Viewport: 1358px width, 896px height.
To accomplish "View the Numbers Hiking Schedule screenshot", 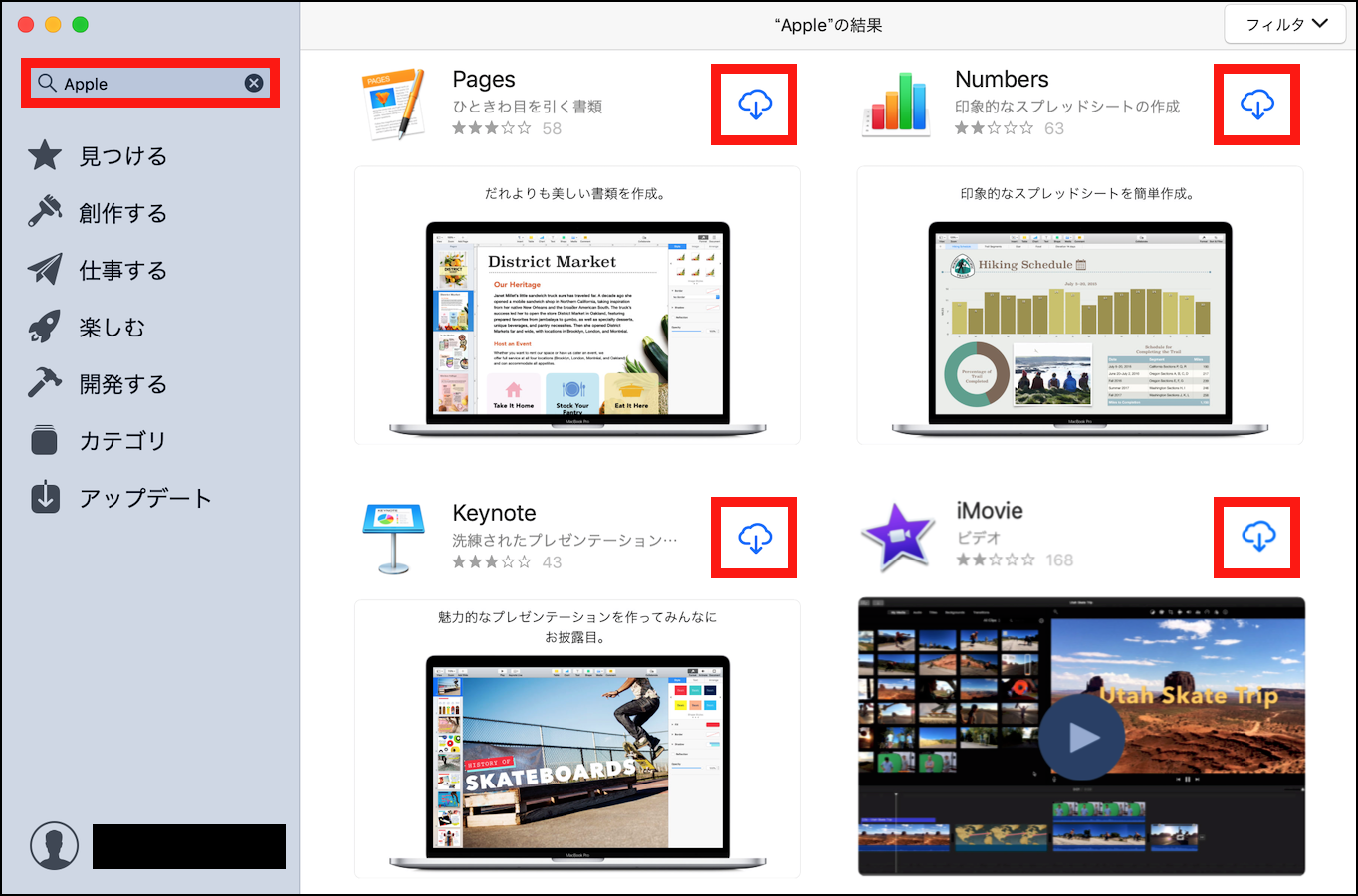I will pyautogui.click(x=1080, y=306).
